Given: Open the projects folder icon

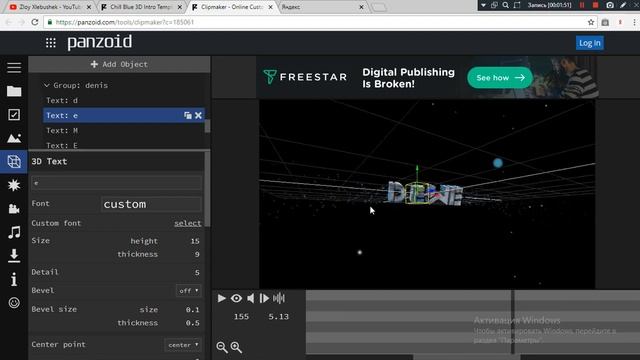Looking at the screenshot, I should pos(14,91).
